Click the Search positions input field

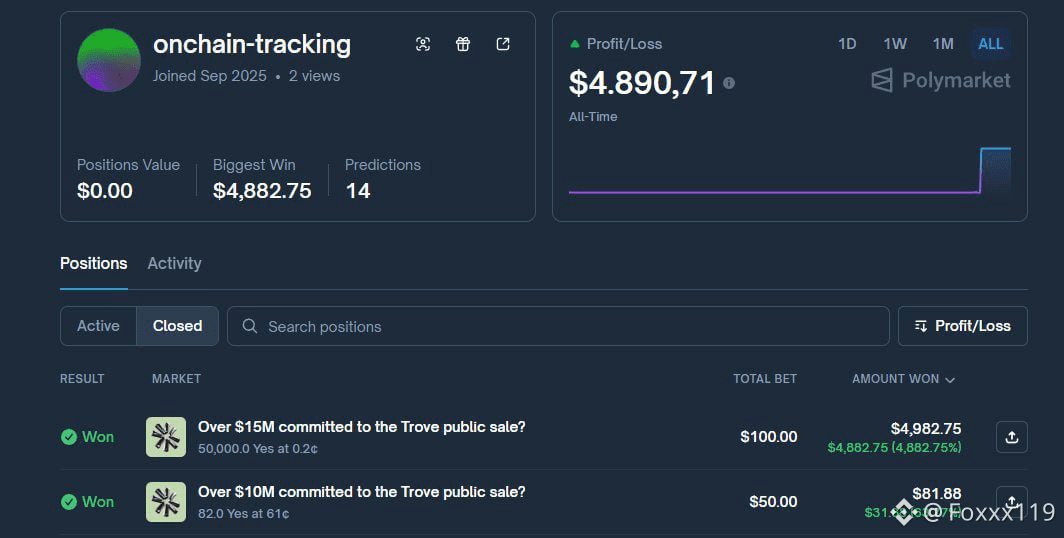tap(558, 326)
